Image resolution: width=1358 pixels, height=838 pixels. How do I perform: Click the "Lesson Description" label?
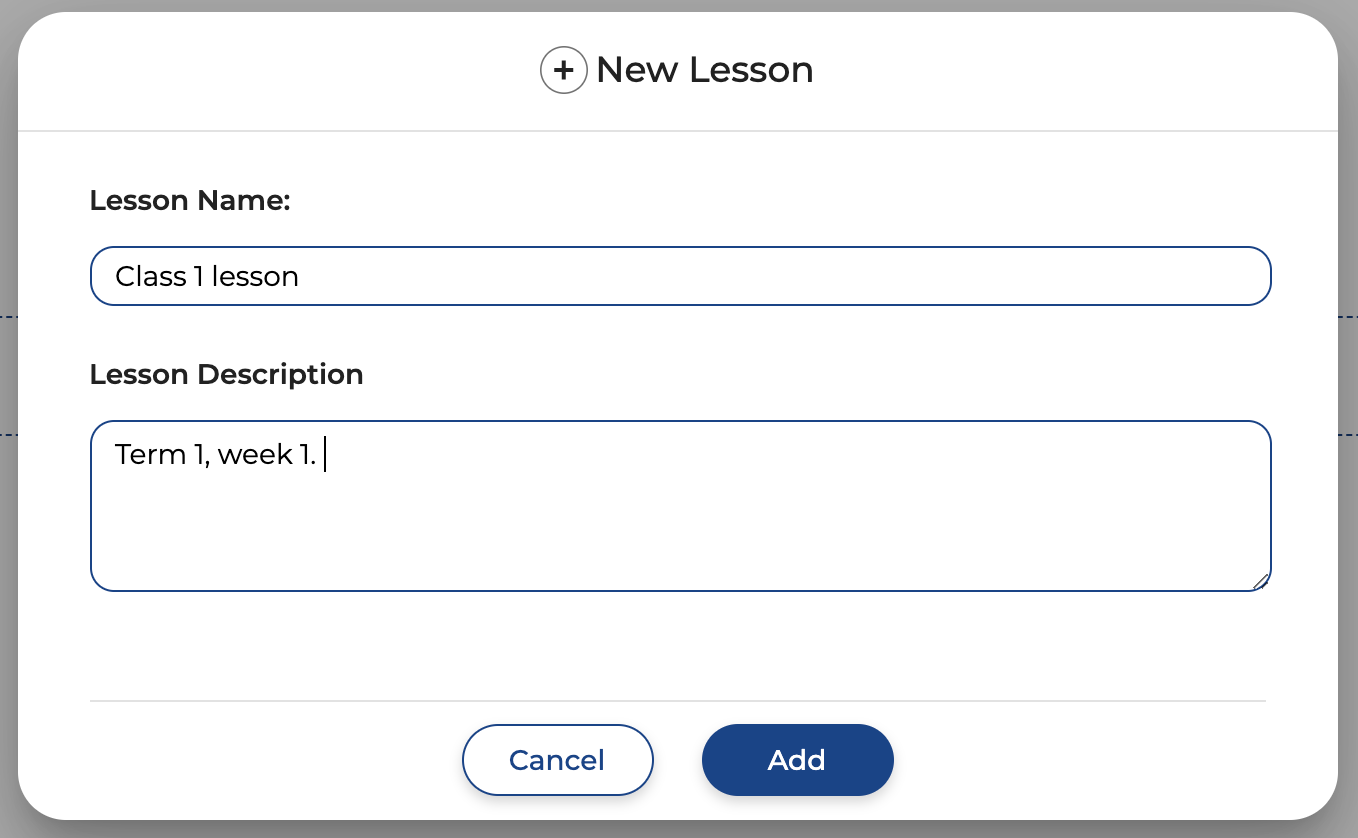click(226, 375)
